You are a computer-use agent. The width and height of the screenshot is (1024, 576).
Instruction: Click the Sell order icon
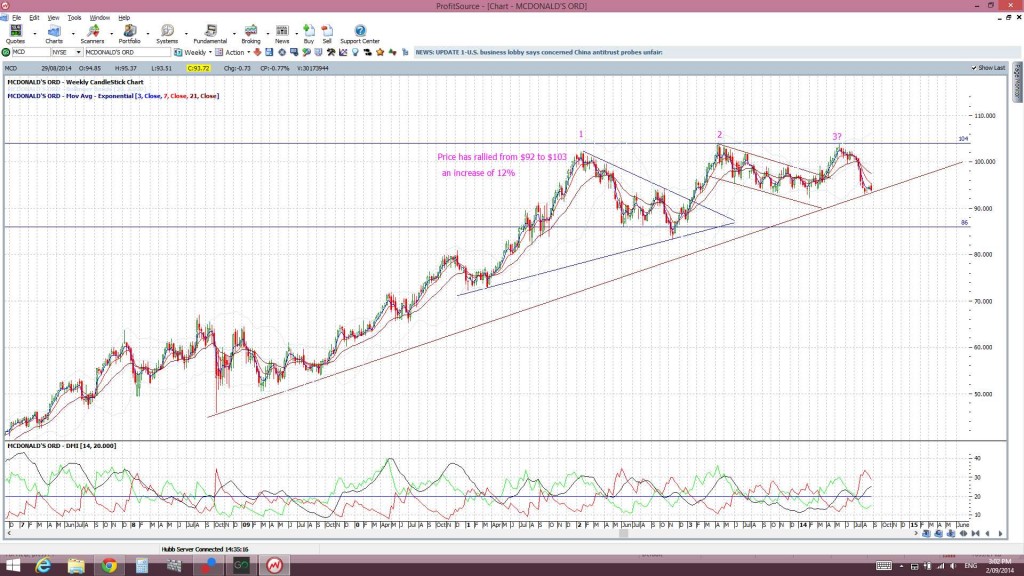tap(327, 34)
